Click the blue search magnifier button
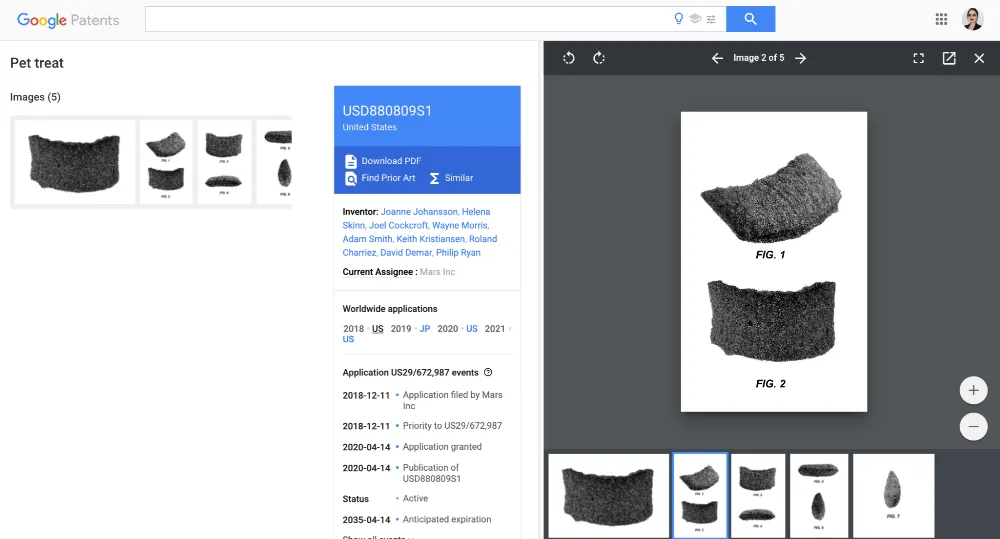 coord(751,19)
